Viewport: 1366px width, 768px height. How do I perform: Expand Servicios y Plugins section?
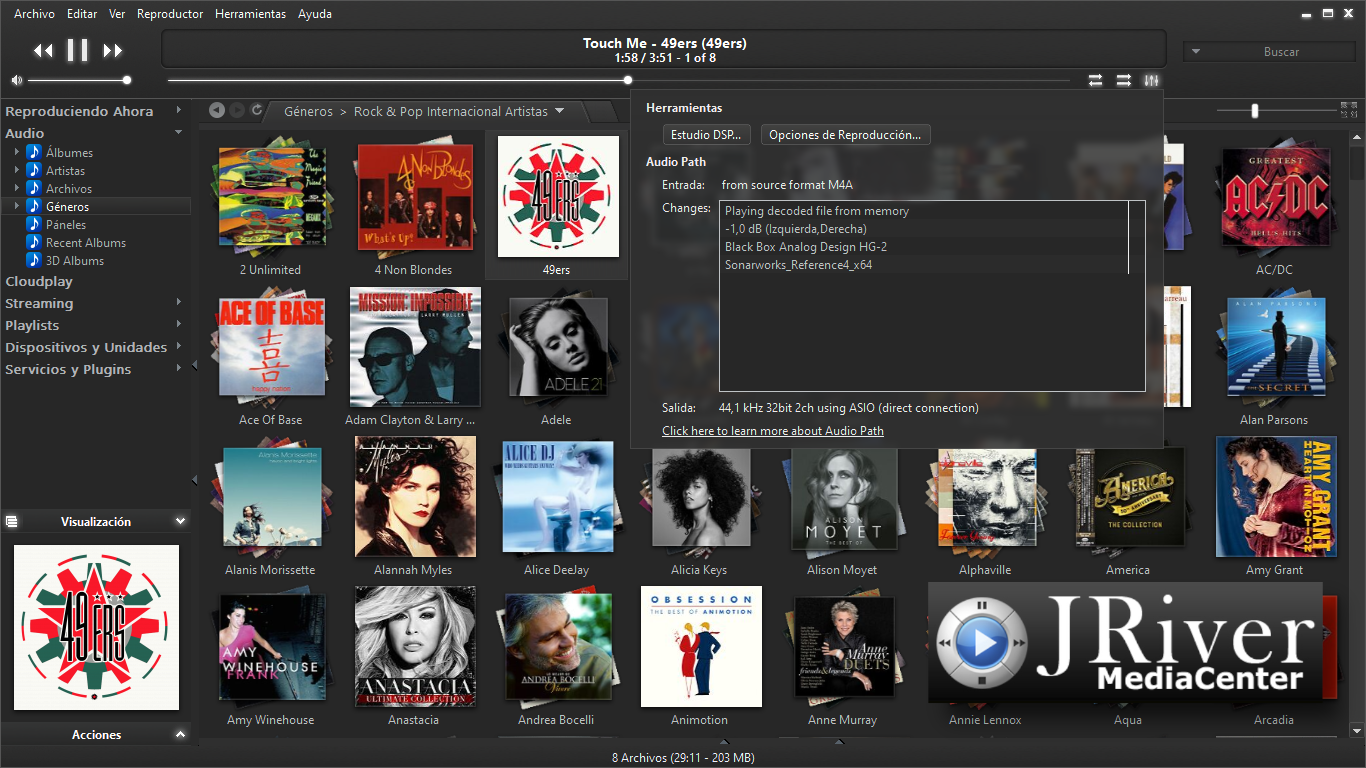(x=179, y=368)
